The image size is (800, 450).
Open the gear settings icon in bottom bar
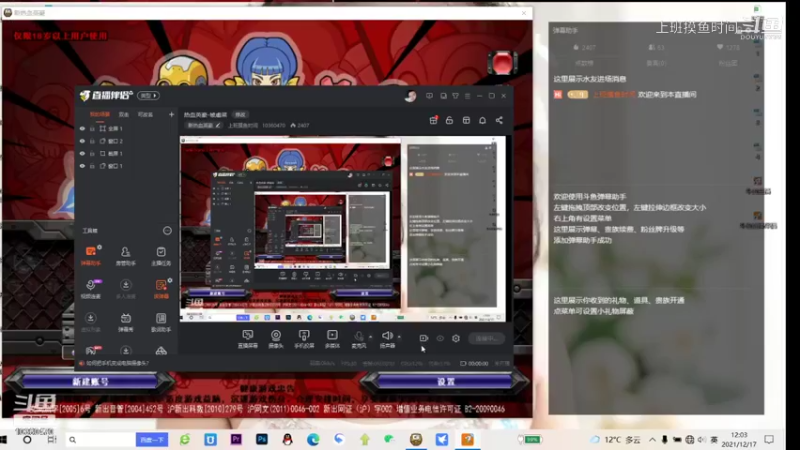tap(456, 338)
